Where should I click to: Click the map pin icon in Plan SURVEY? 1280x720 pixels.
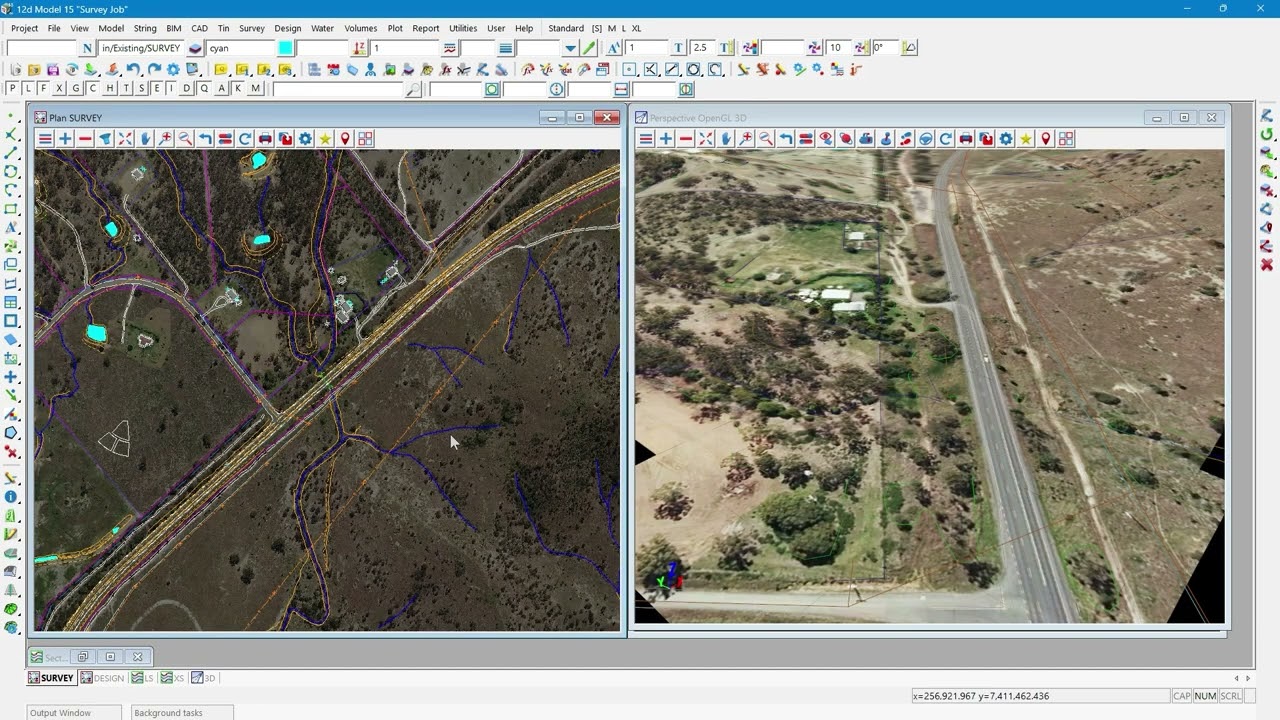click(x=345, y=139)
